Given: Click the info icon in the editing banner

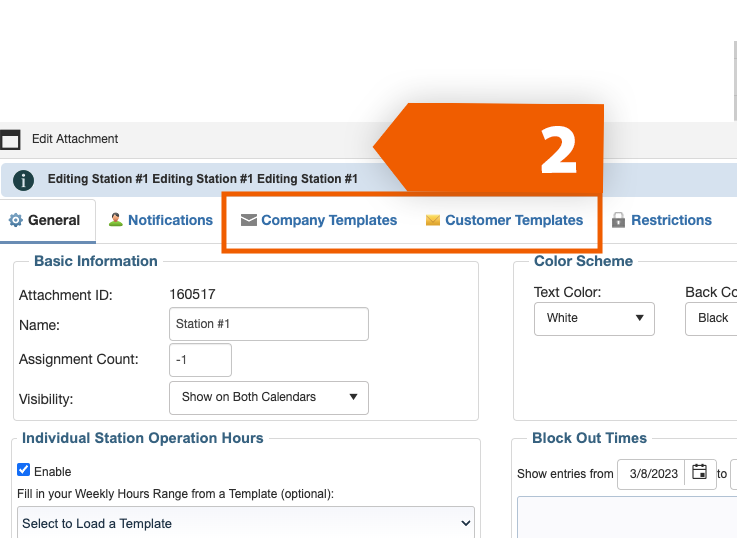Looking at the screenshot, I should pos(23,180).
